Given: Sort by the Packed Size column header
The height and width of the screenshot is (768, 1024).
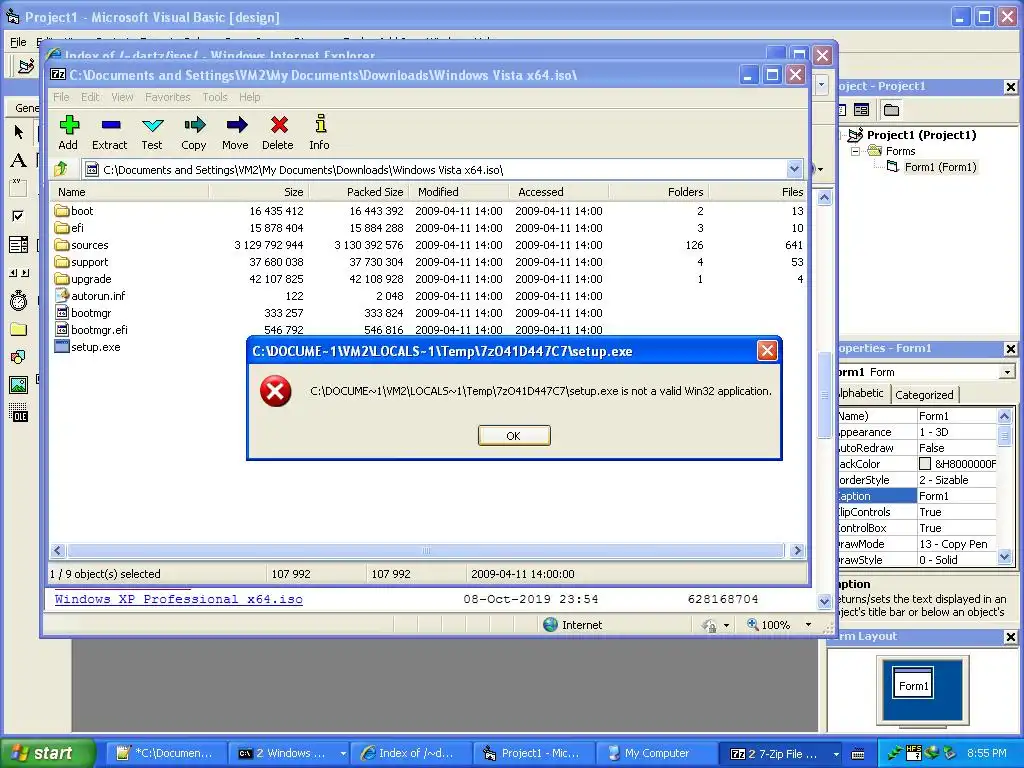Looking at the screenshot, I should [358, 192].
